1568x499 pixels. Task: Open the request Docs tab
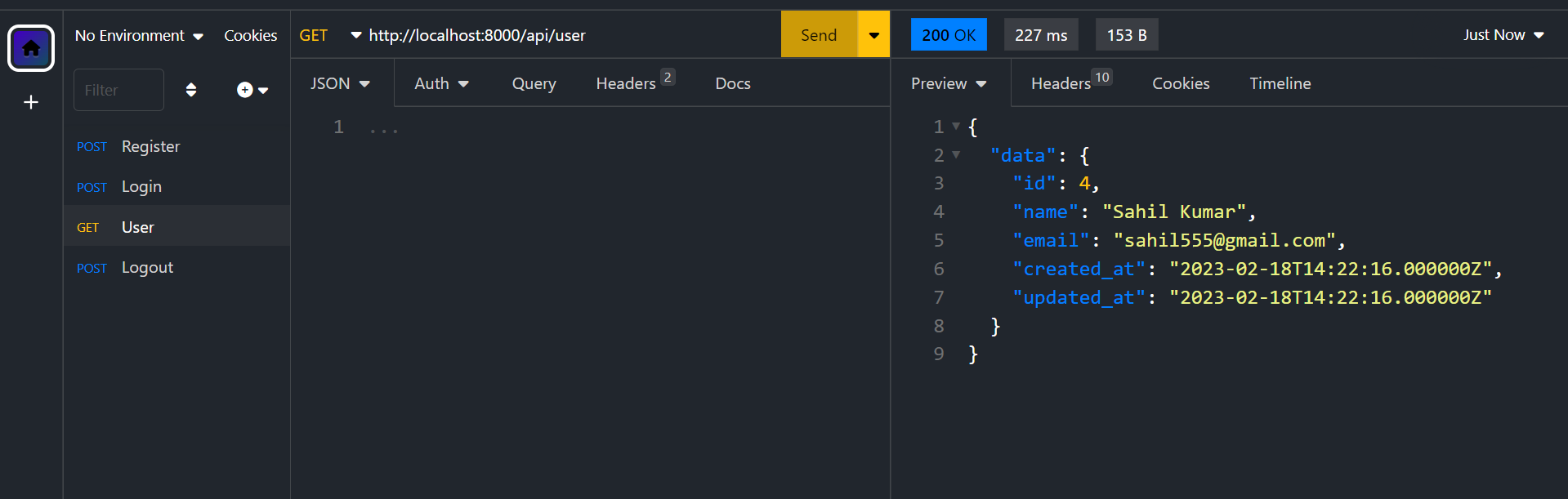[732, 83]
